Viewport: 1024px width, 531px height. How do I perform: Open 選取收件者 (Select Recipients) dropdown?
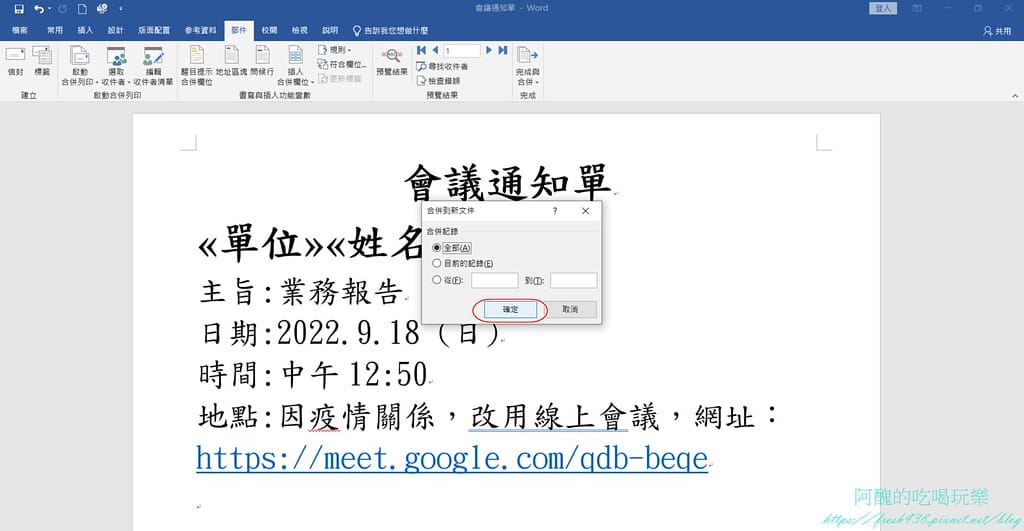tap(116, 66)
